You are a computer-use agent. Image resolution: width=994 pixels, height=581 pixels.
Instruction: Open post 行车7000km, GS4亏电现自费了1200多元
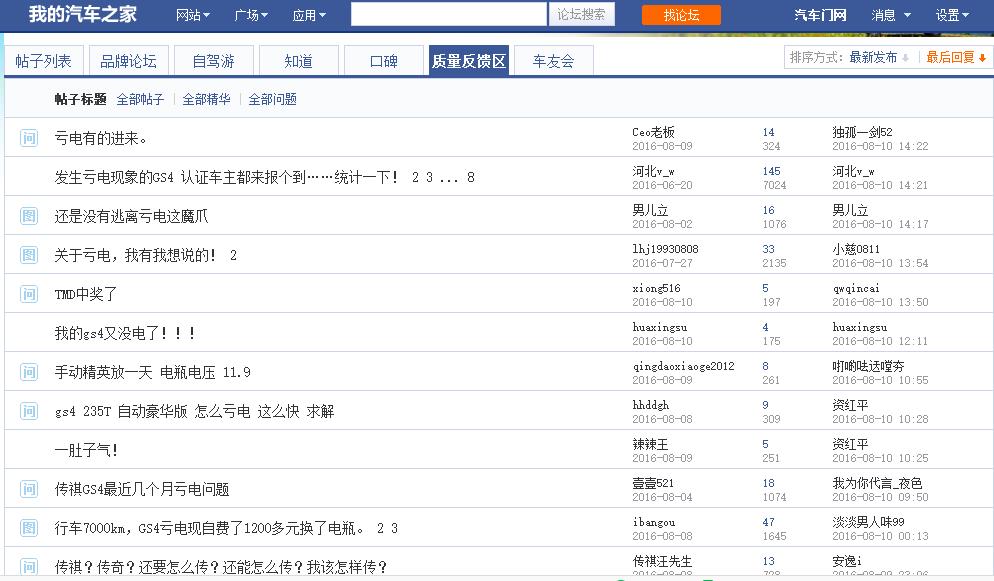click(x=209, y=528)
